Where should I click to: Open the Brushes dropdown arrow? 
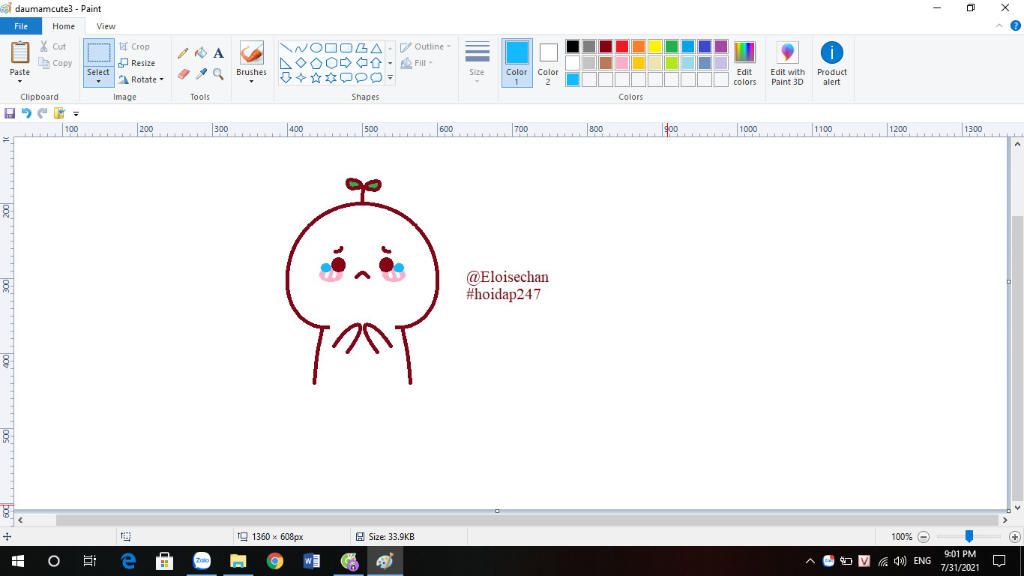pyautogui.click(x=251, y=82)
